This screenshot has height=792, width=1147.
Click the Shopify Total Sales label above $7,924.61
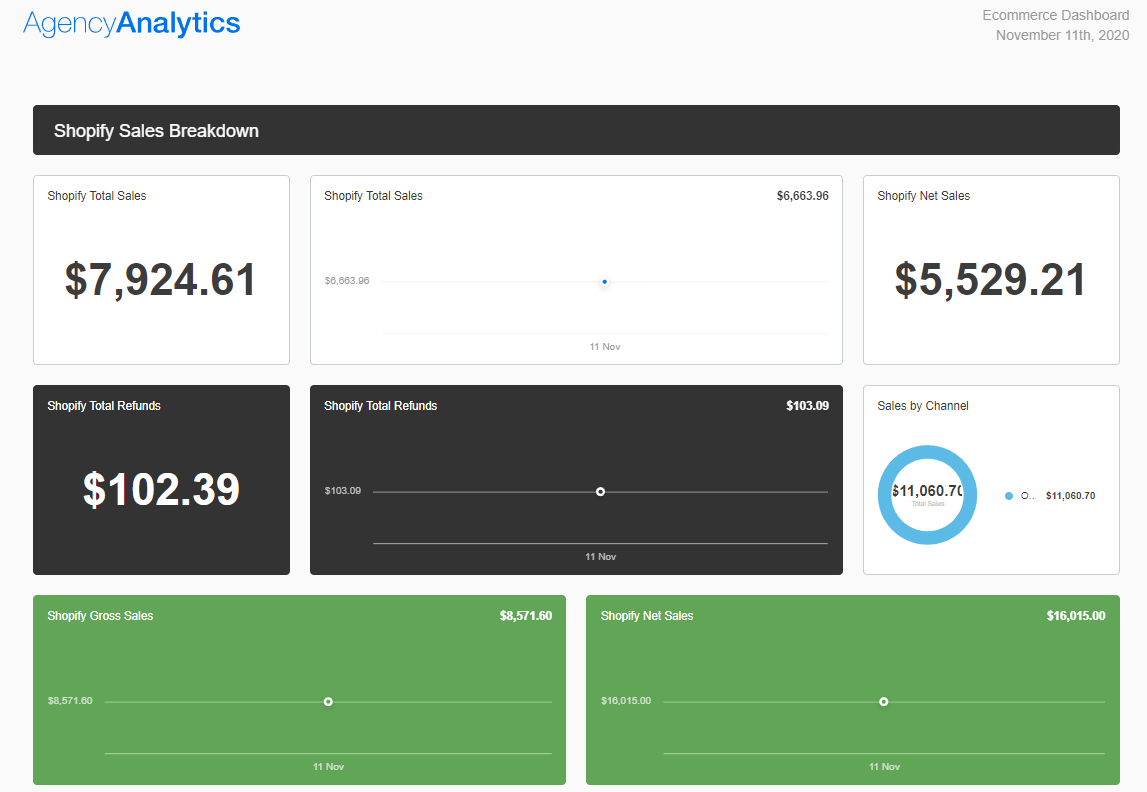click(97, 196)
